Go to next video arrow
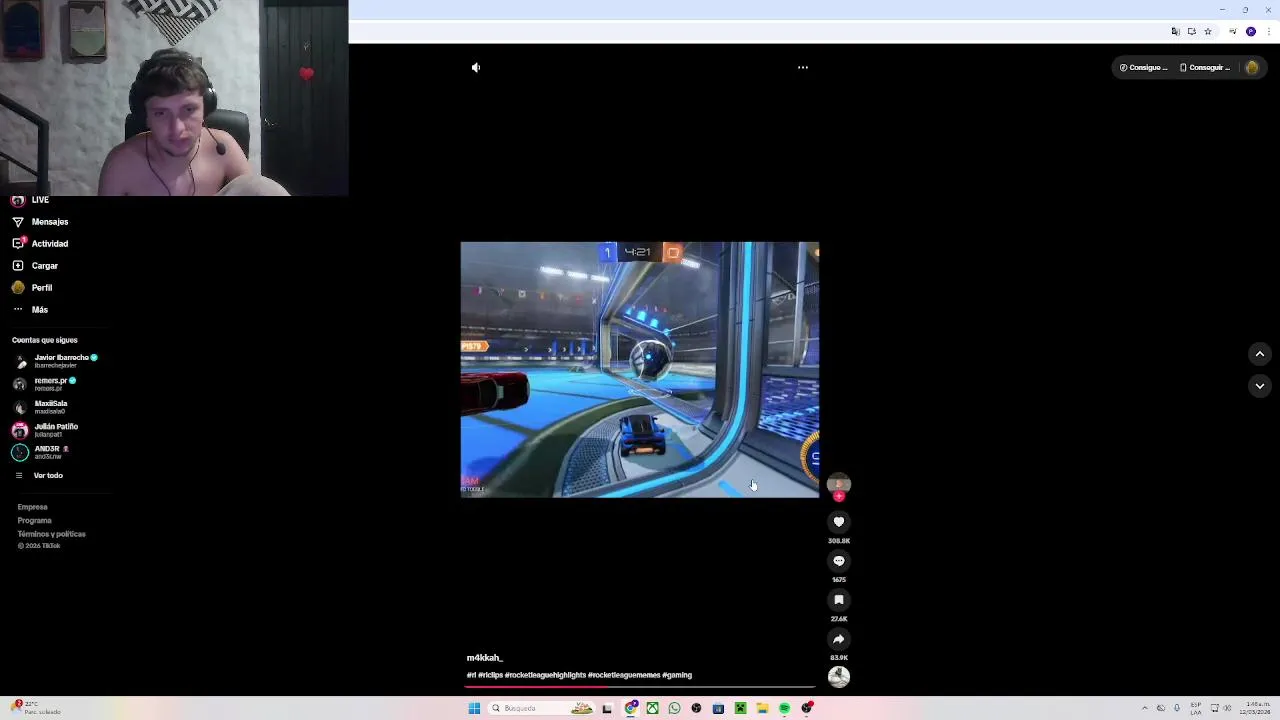This screenshot has height=720, width=1280. pyautogui.click(x=1260, y=386)
